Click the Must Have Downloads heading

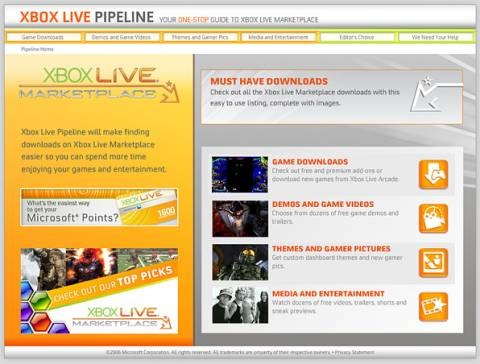pos(269,81)
